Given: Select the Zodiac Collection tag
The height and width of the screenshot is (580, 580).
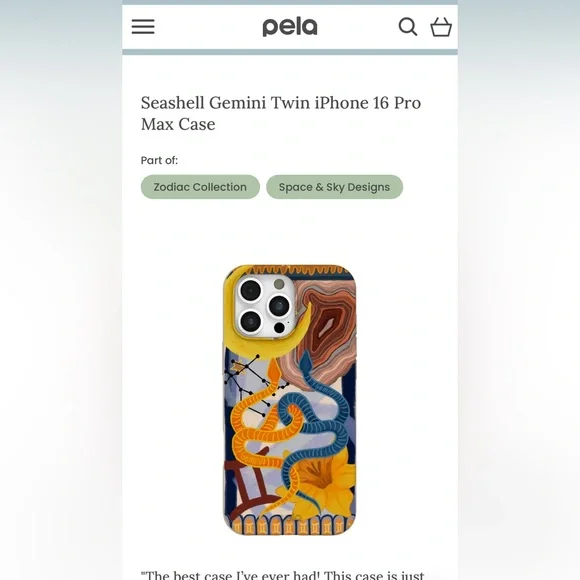Looking at the screenshot, I should [200, 187].
